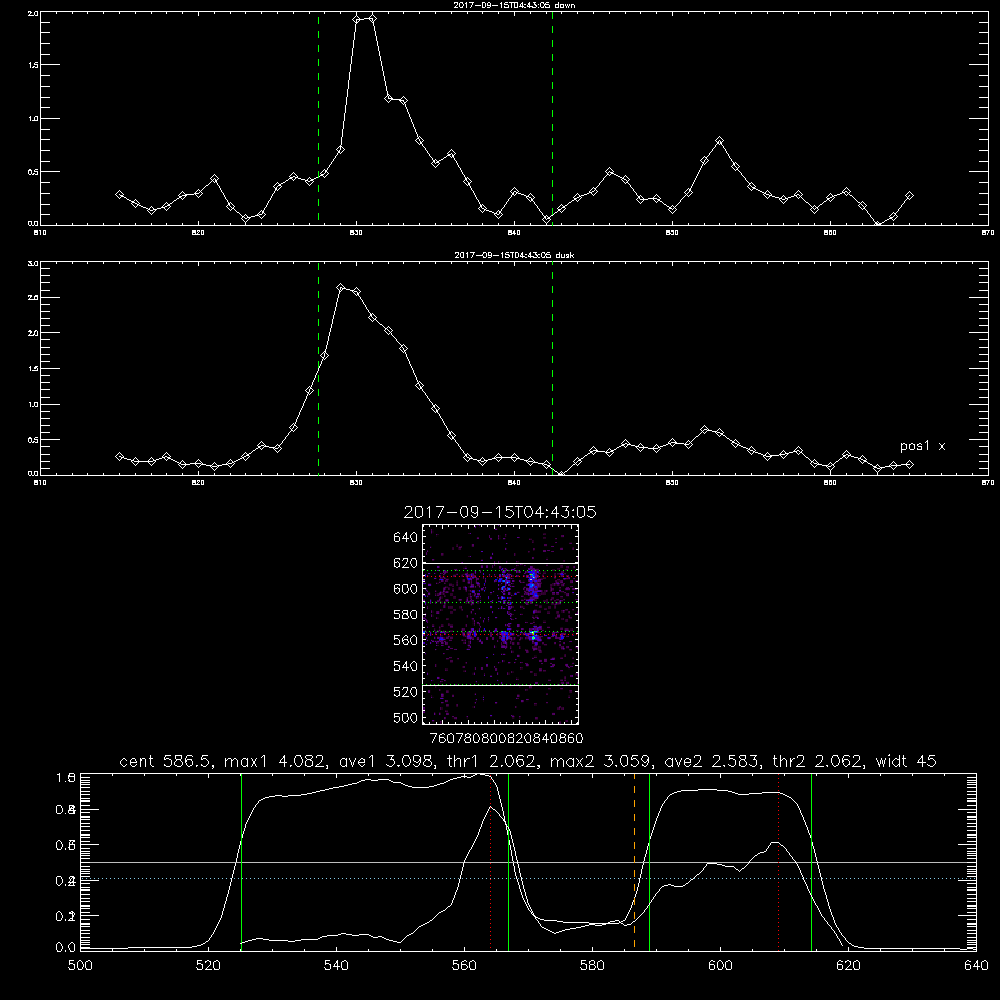The image size is (1000, 1000).
Task: Click the red dotted line near 609 in bottom plot
Action: 779,861
